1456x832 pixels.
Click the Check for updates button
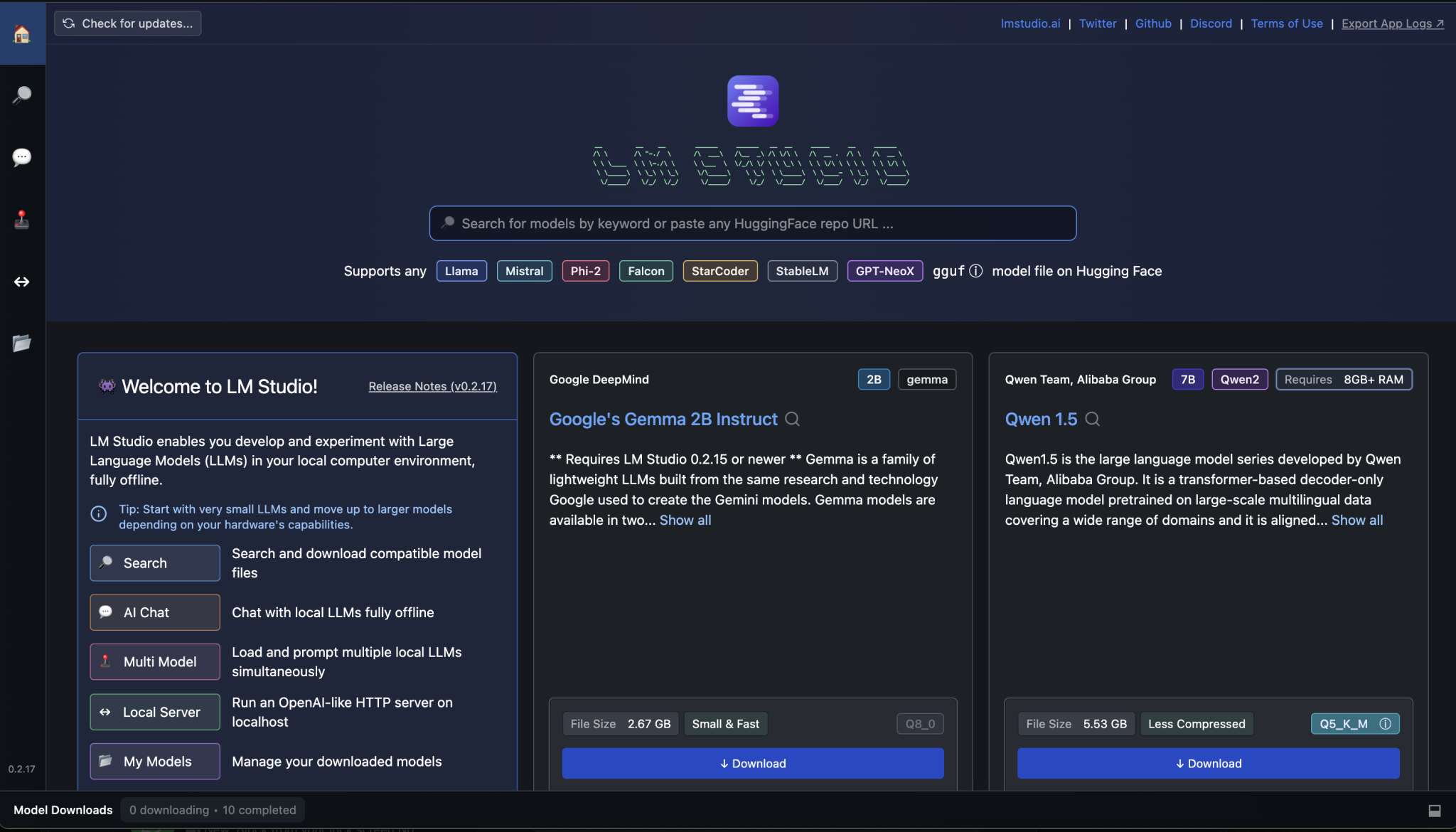coord(127,23)
